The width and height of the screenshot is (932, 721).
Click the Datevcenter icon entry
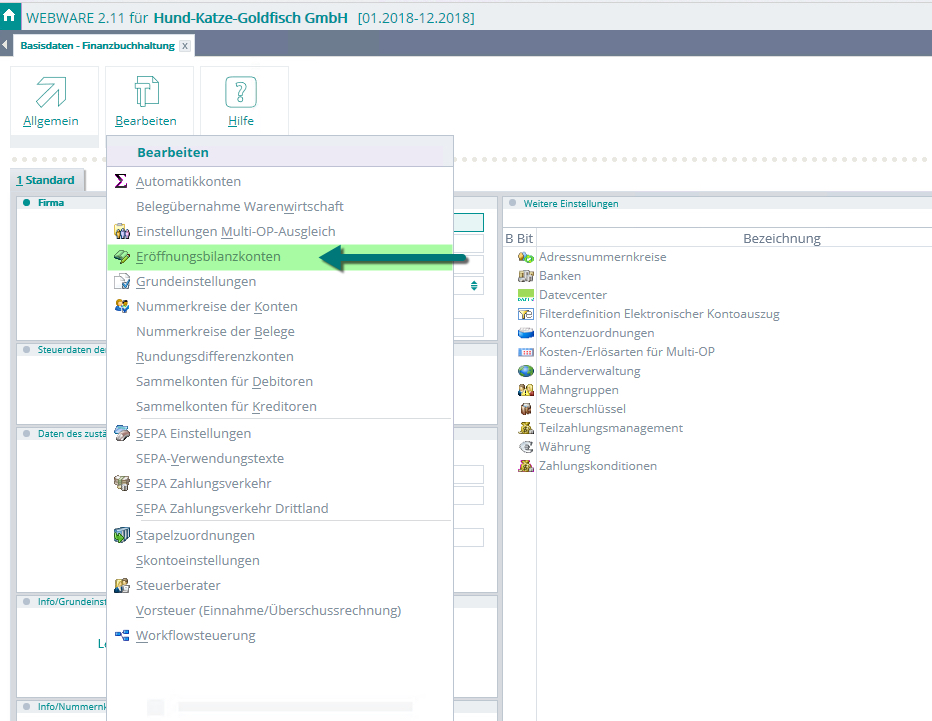pyautogui.click(x=525, y=295)
